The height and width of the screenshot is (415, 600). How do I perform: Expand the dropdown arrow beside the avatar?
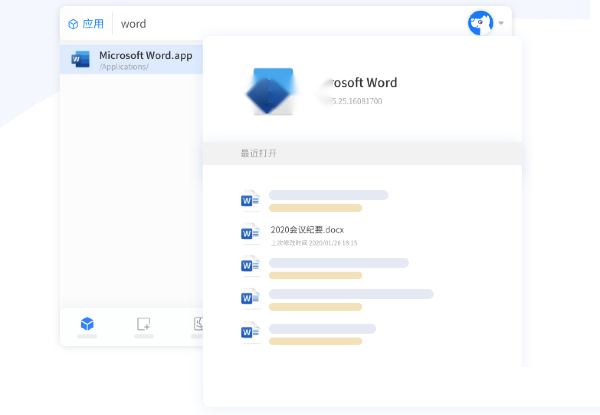pyautogui.click(x=501, y=23)
